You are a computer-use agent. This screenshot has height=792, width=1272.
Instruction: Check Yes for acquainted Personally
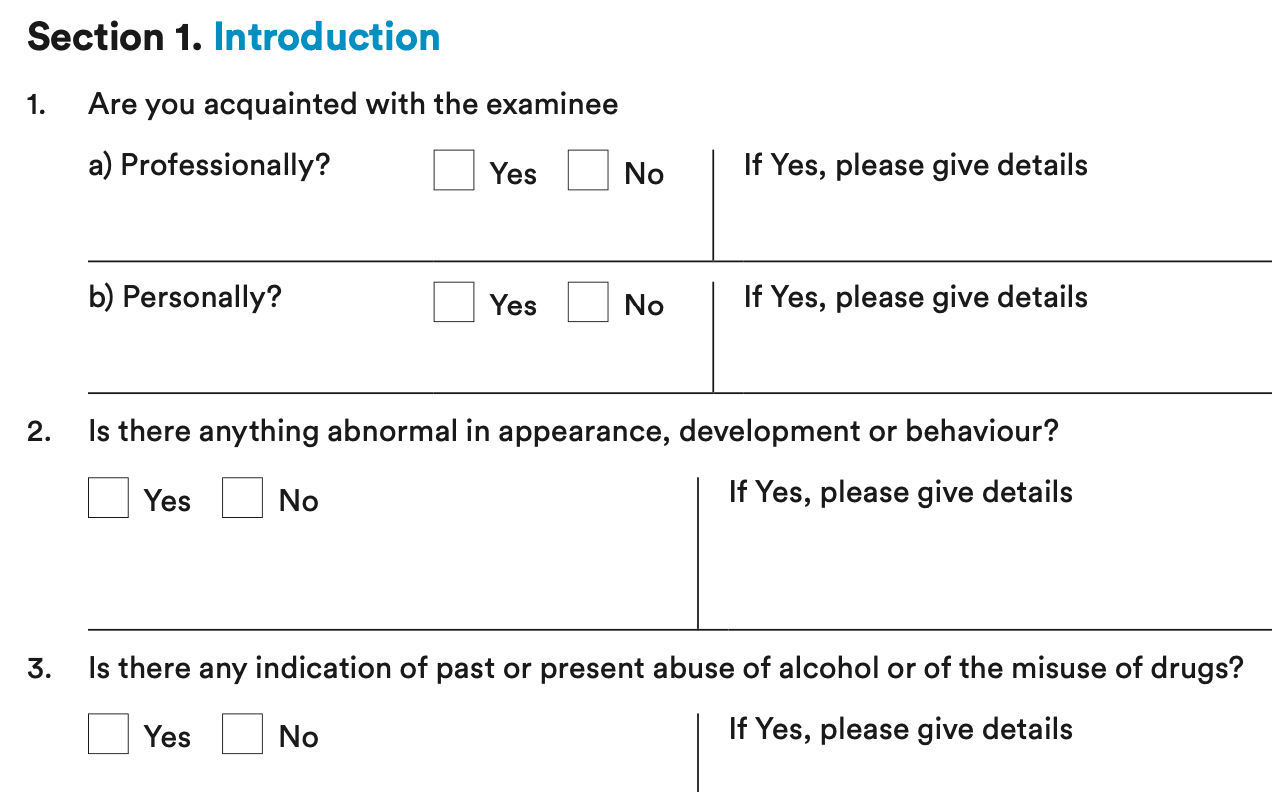453,302
